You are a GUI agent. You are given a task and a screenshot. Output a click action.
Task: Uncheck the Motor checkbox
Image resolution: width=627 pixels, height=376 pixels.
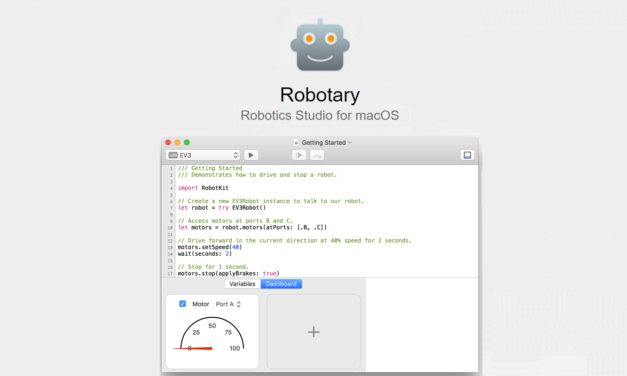(182, 304)
